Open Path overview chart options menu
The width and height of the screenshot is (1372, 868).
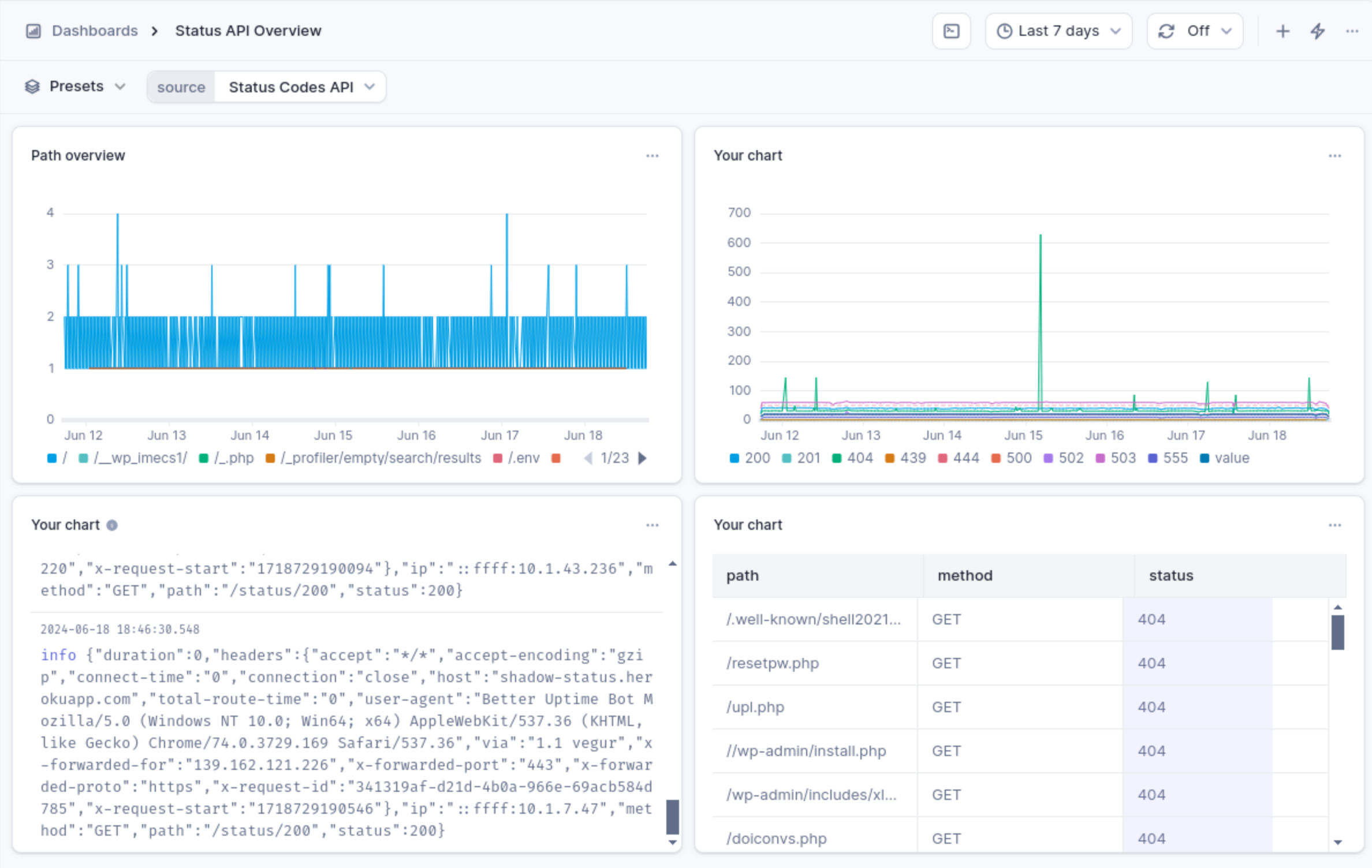(x=652, y=156)
